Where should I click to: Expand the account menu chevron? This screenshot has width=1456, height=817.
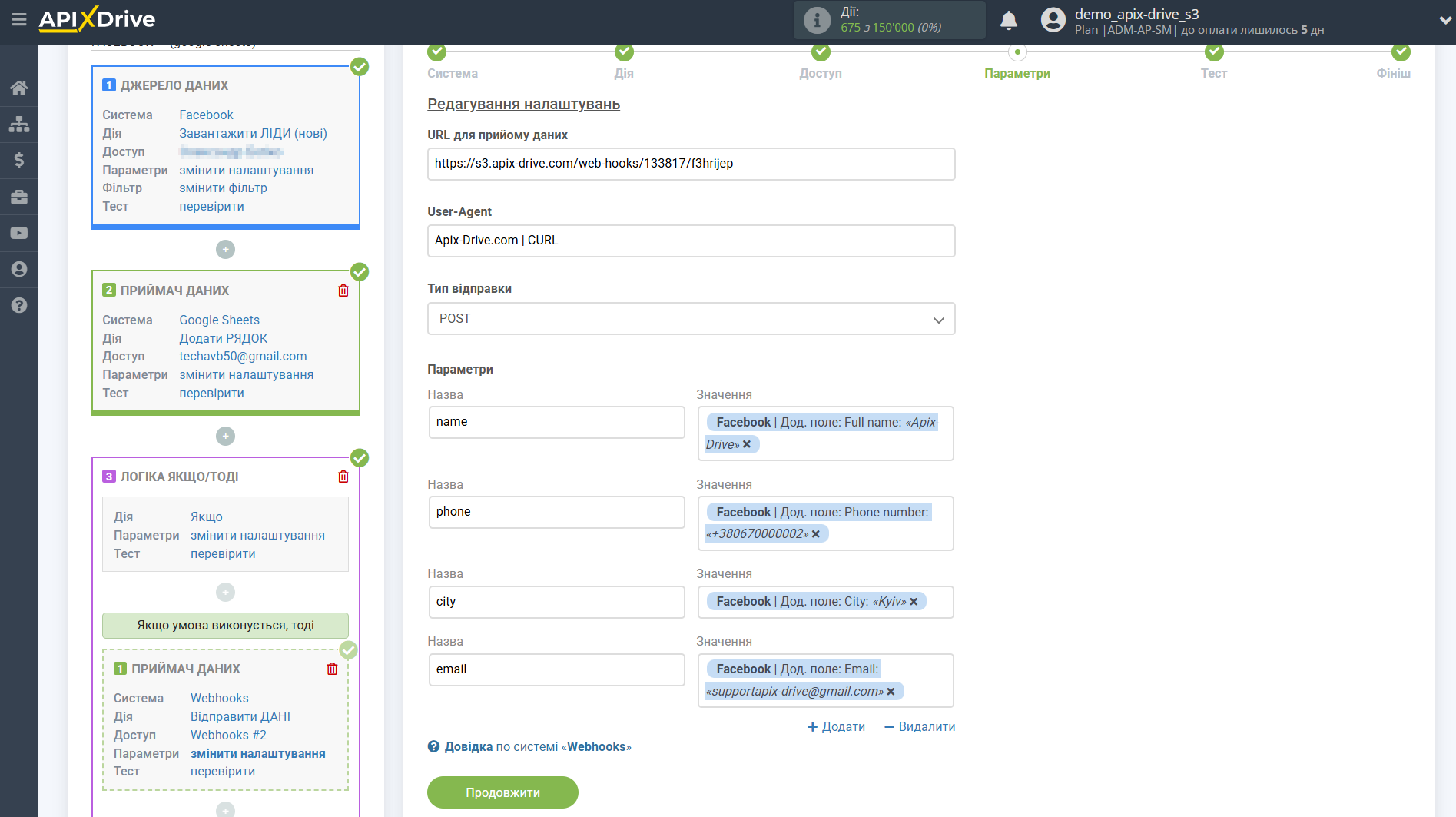[x=1444, y=21]
